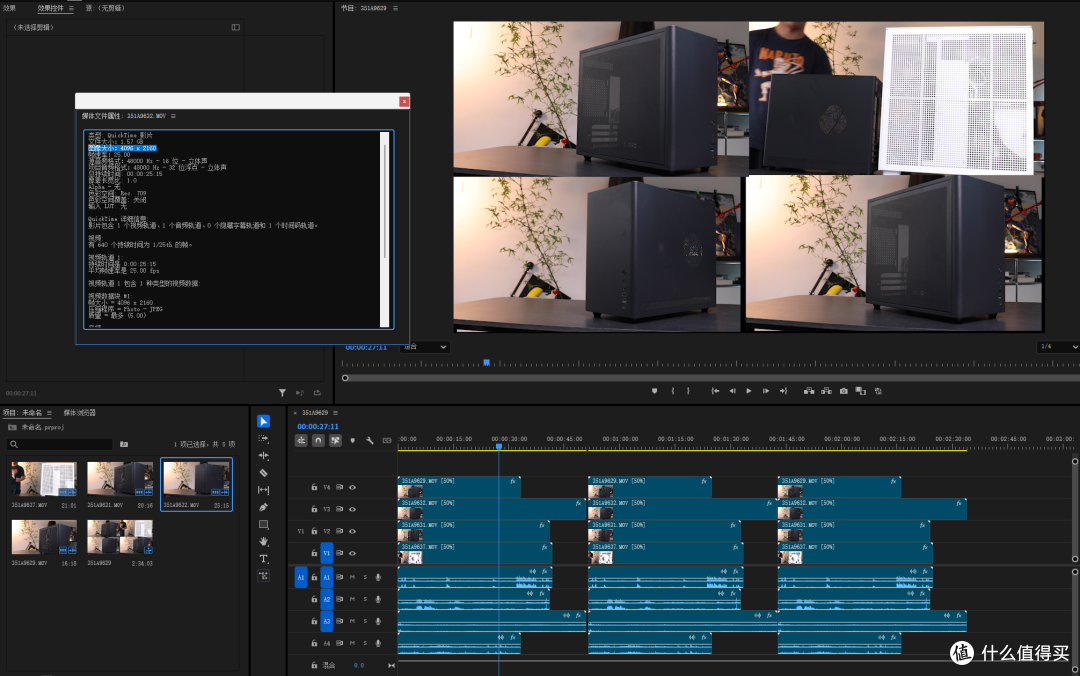
Task: Open the 1/4 playback resolution dropdown
Action: pyautogui.click(x=1058, y=347)
